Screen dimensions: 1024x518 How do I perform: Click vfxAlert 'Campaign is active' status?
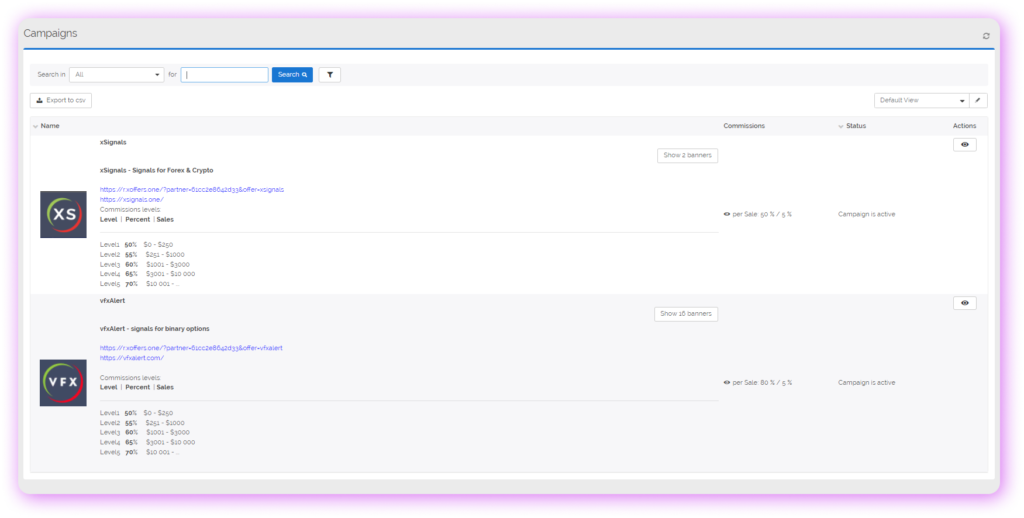[x=867, y=383]
